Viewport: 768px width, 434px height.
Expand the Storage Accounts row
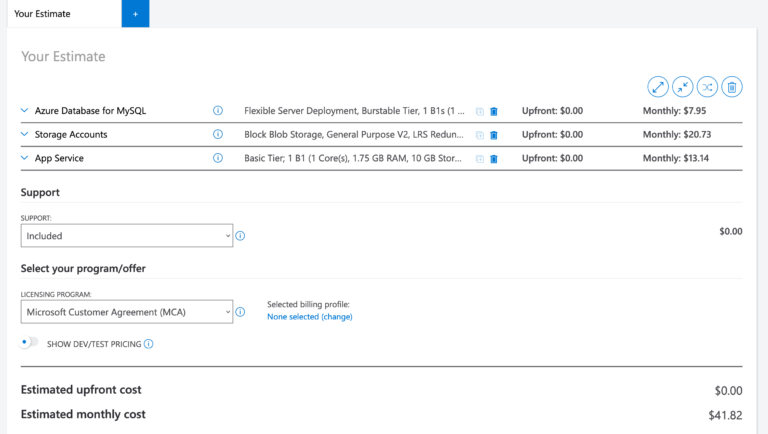[x=24, y=134]
